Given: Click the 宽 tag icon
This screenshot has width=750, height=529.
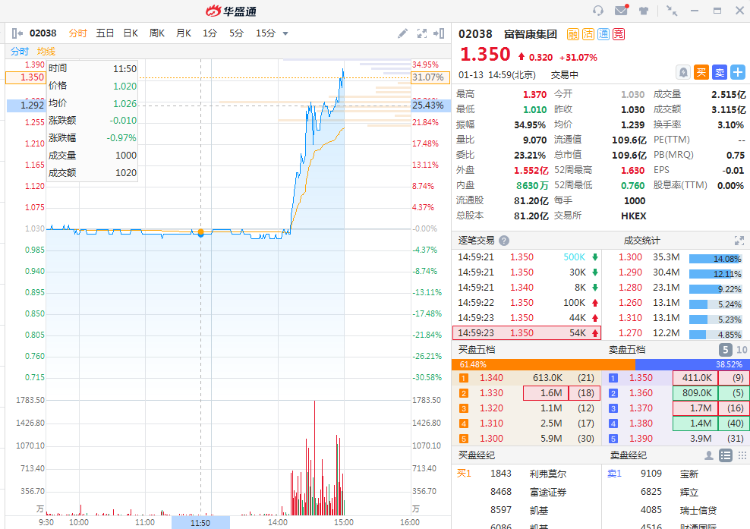Looking at the screenshot, I should [x=618, y=34].
